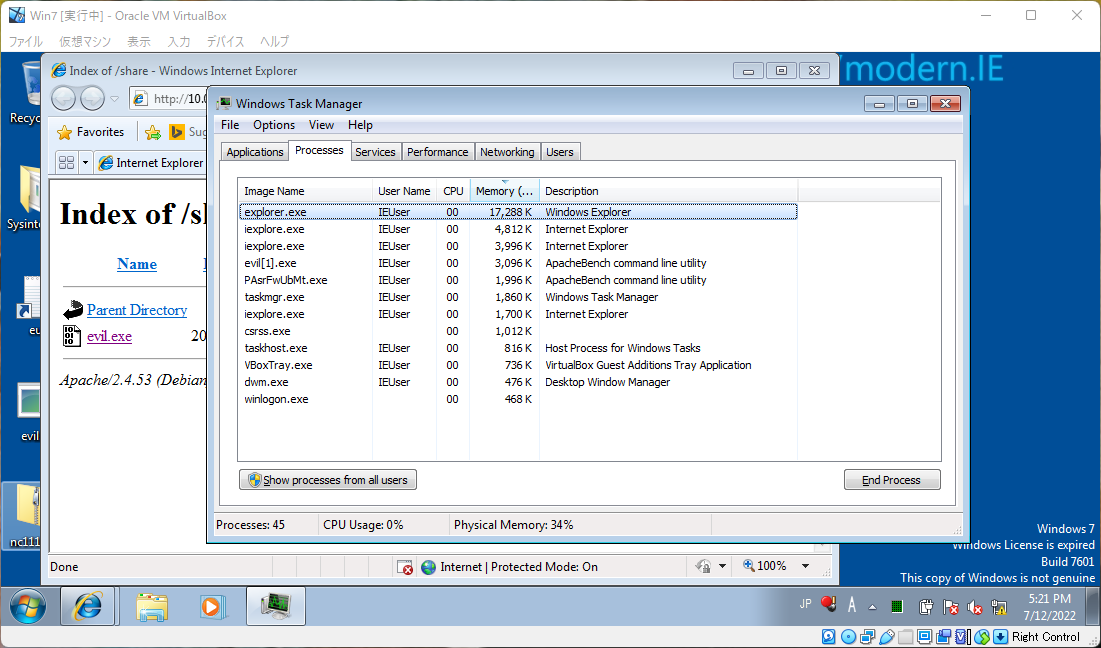Image resolution: width=1101 pixels, height=648 pixels.
Task: Select iexplore.exe using 4,812 K memory
Action: tap(518, 229)
